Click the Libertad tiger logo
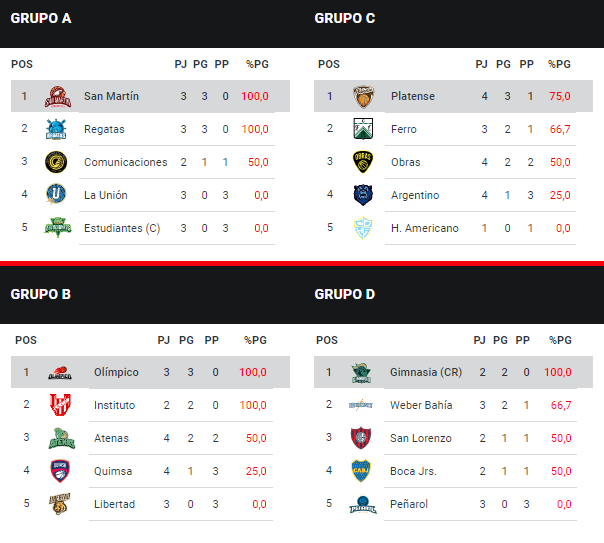Image resolution: width=604 pixels, height=543 pixels. pyautogui.click(x=60, y=504)
